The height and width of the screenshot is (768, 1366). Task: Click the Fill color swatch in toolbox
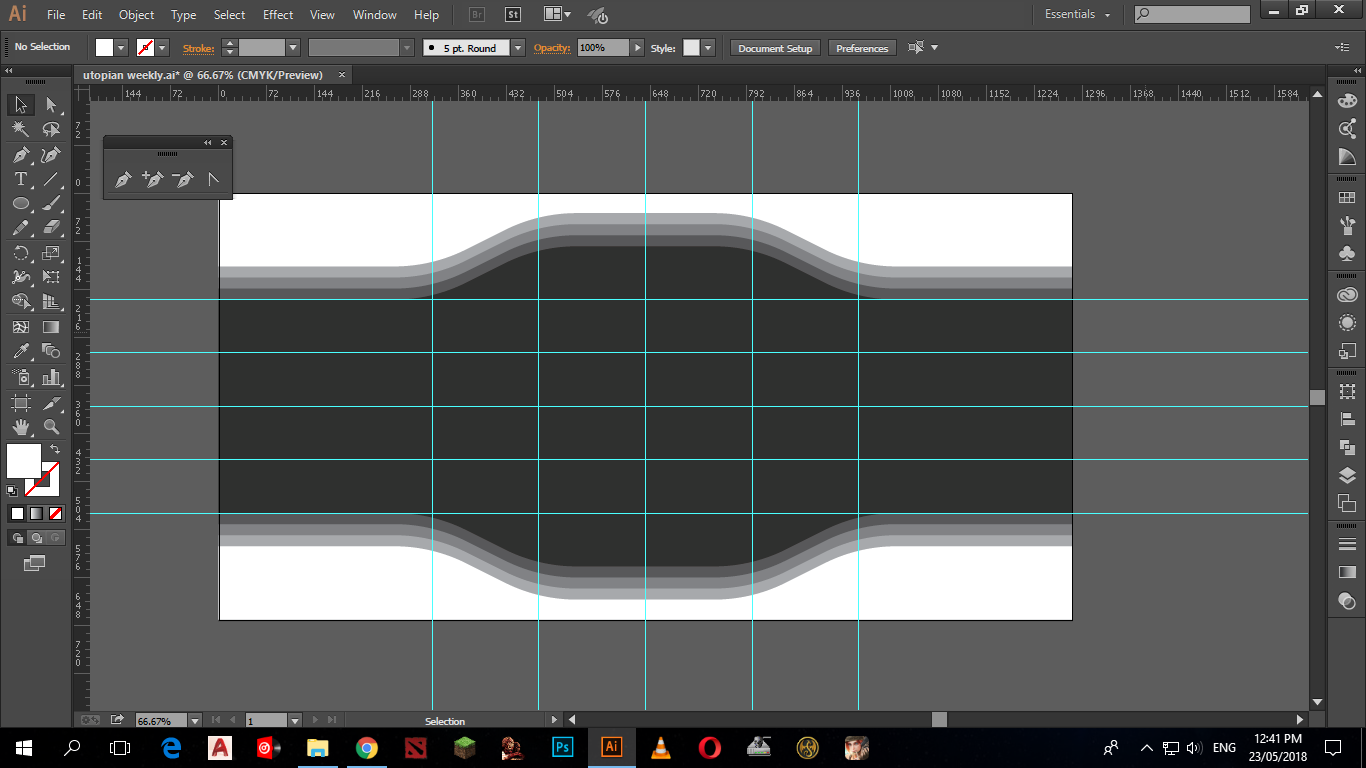(23, 461)
